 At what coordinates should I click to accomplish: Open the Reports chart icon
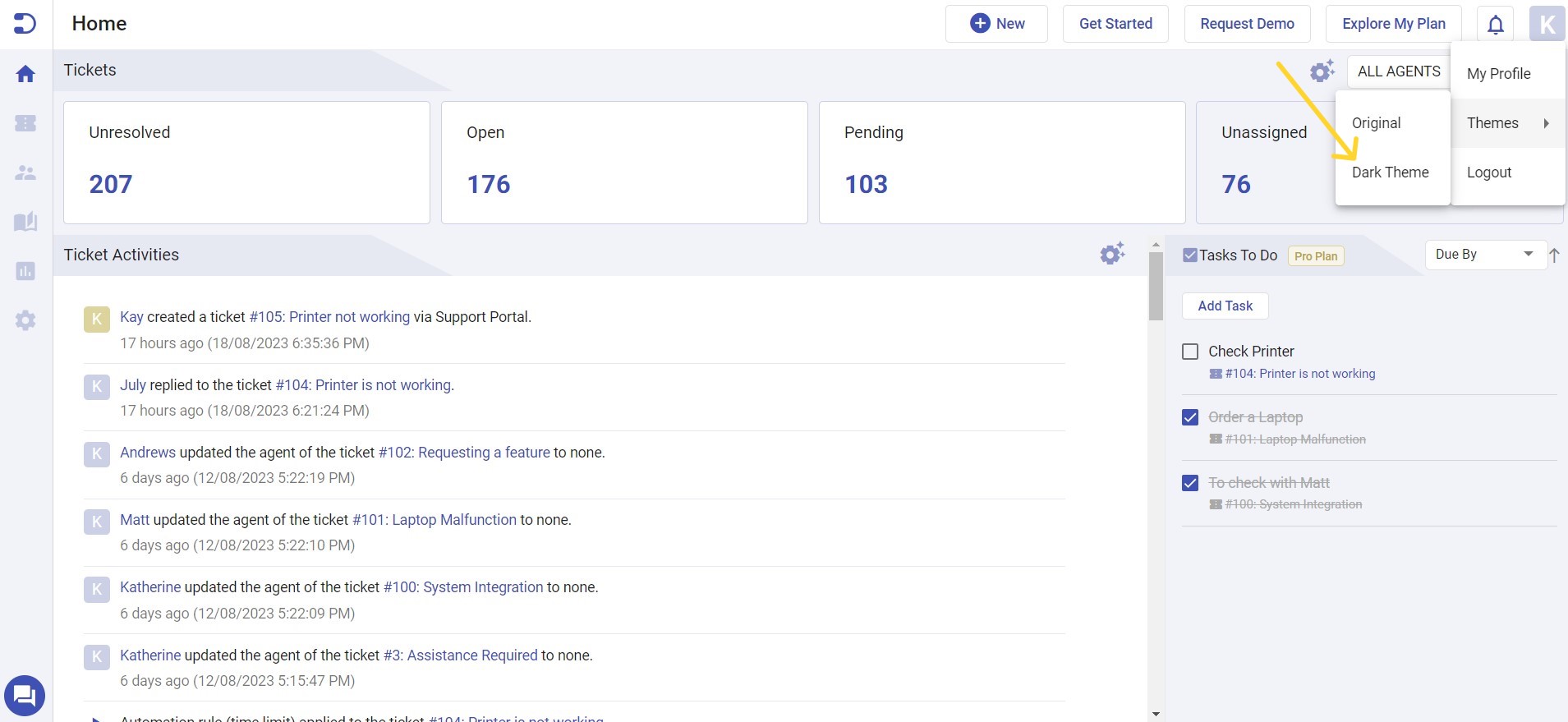tap(25, 271)
